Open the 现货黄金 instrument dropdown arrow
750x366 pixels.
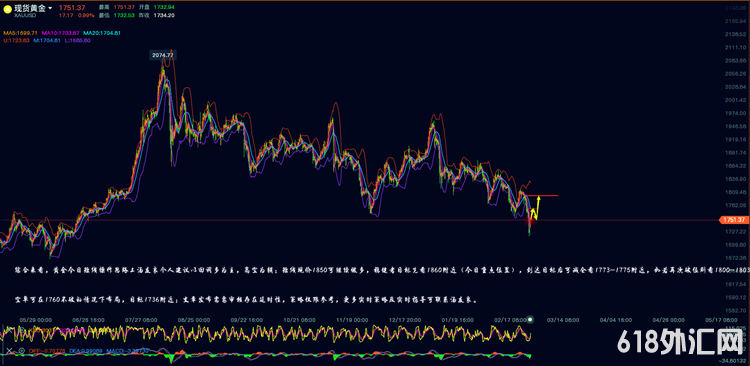pos(50,8)
